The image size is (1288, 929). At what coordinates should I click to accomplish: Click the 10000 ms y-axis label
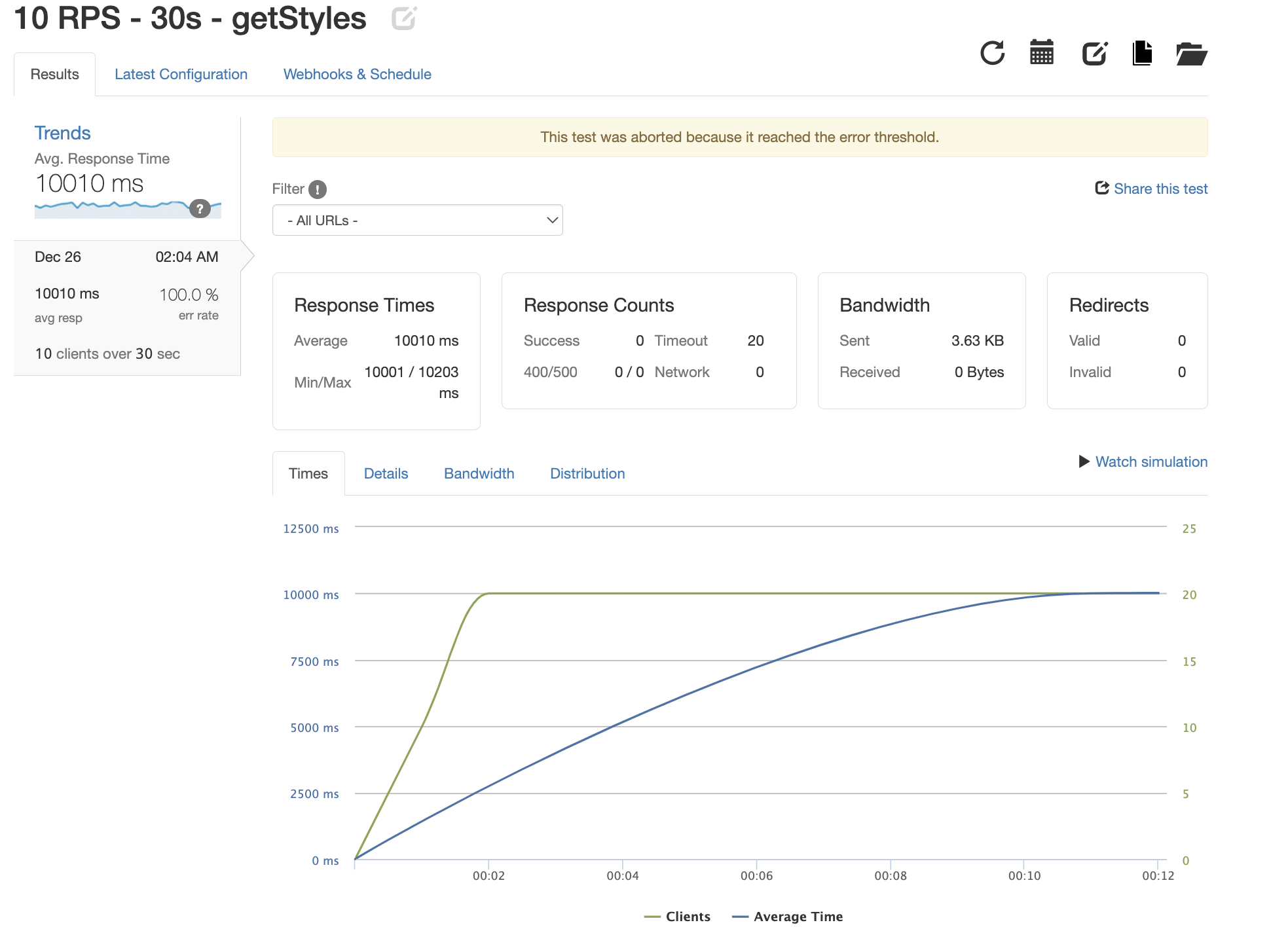coord(311,594)
